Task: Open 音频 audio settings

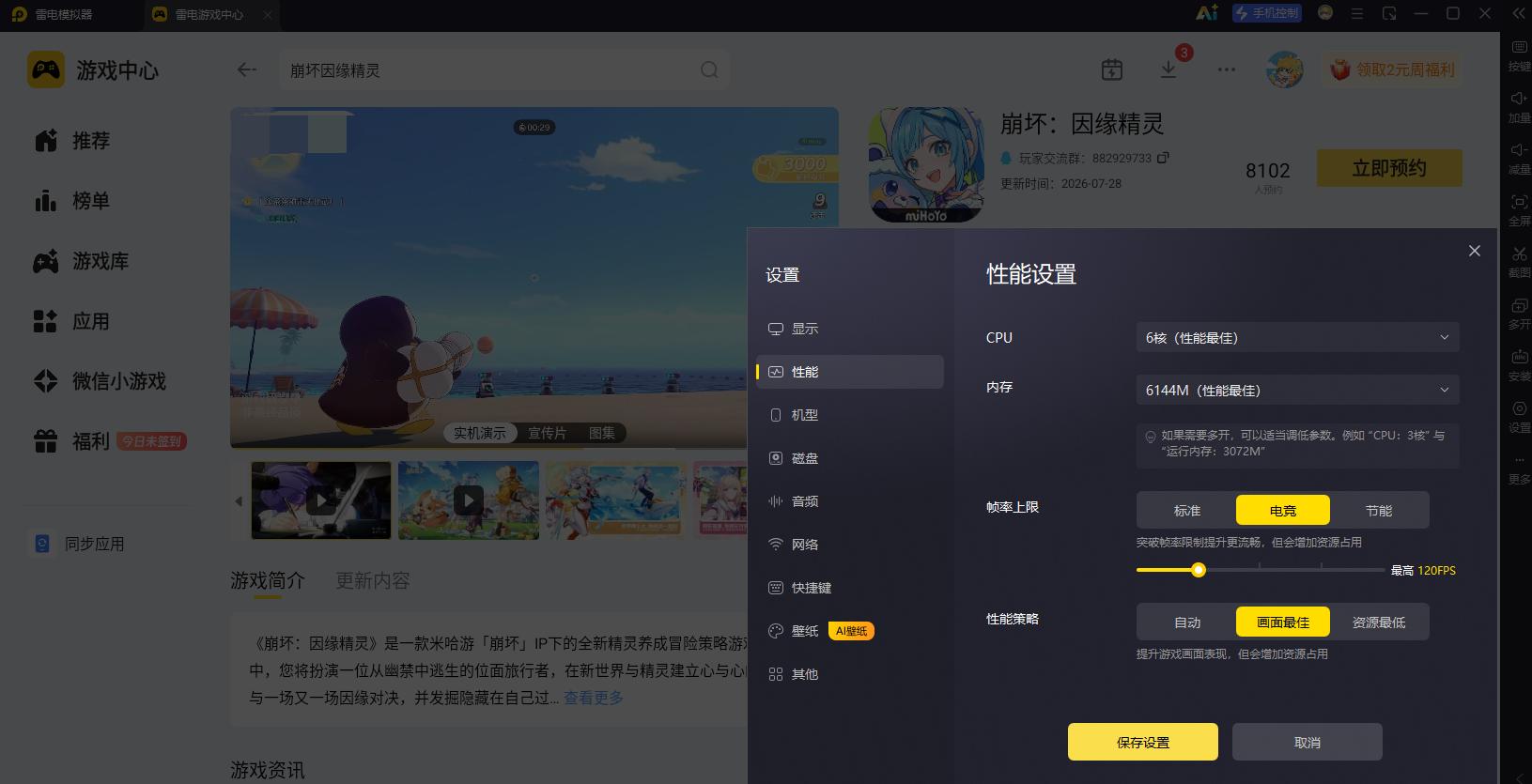Action: [x=850, y=501]
